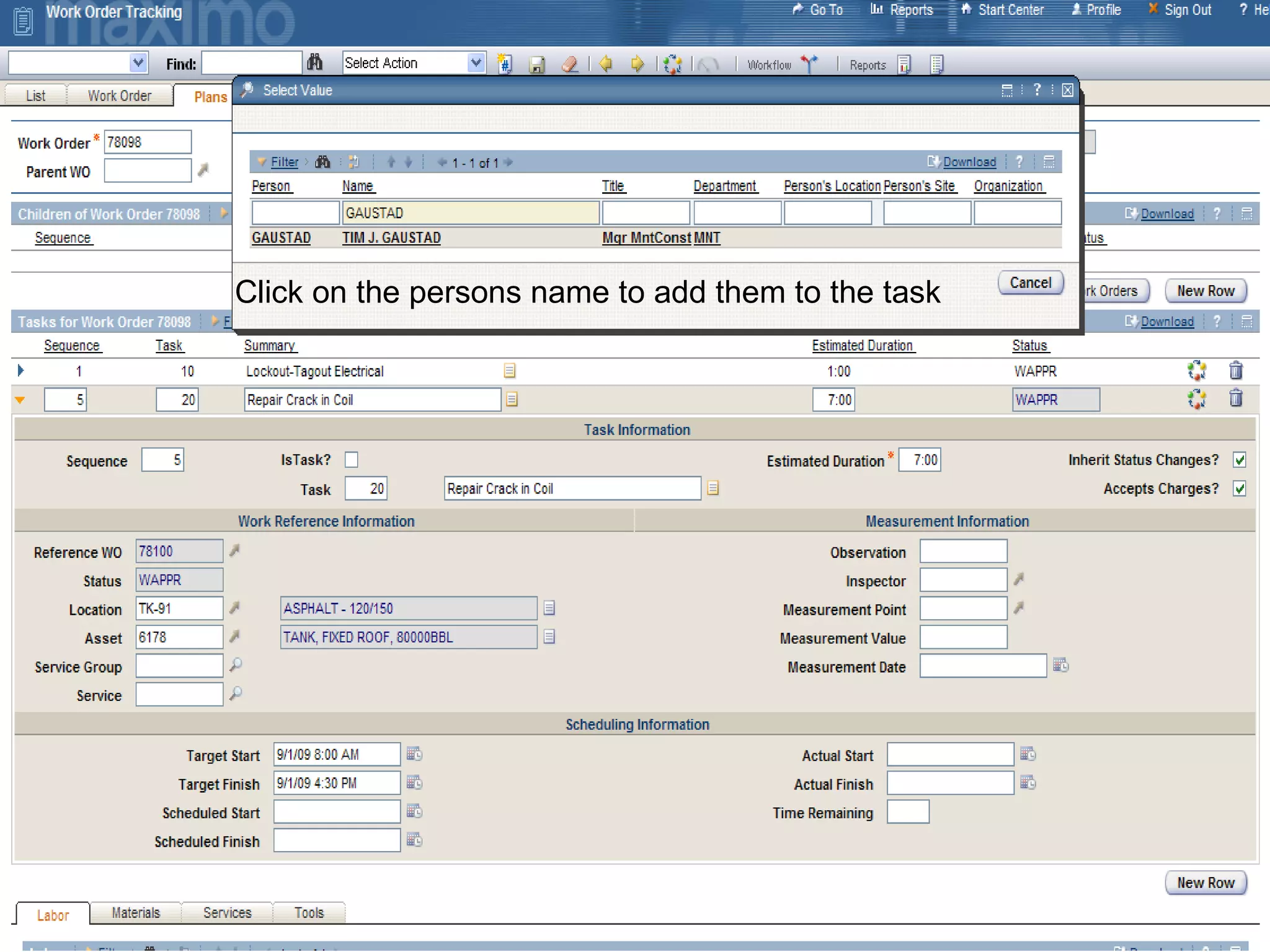
Task: Click the Change Status icon in toolbar
Action: point(672,64)
